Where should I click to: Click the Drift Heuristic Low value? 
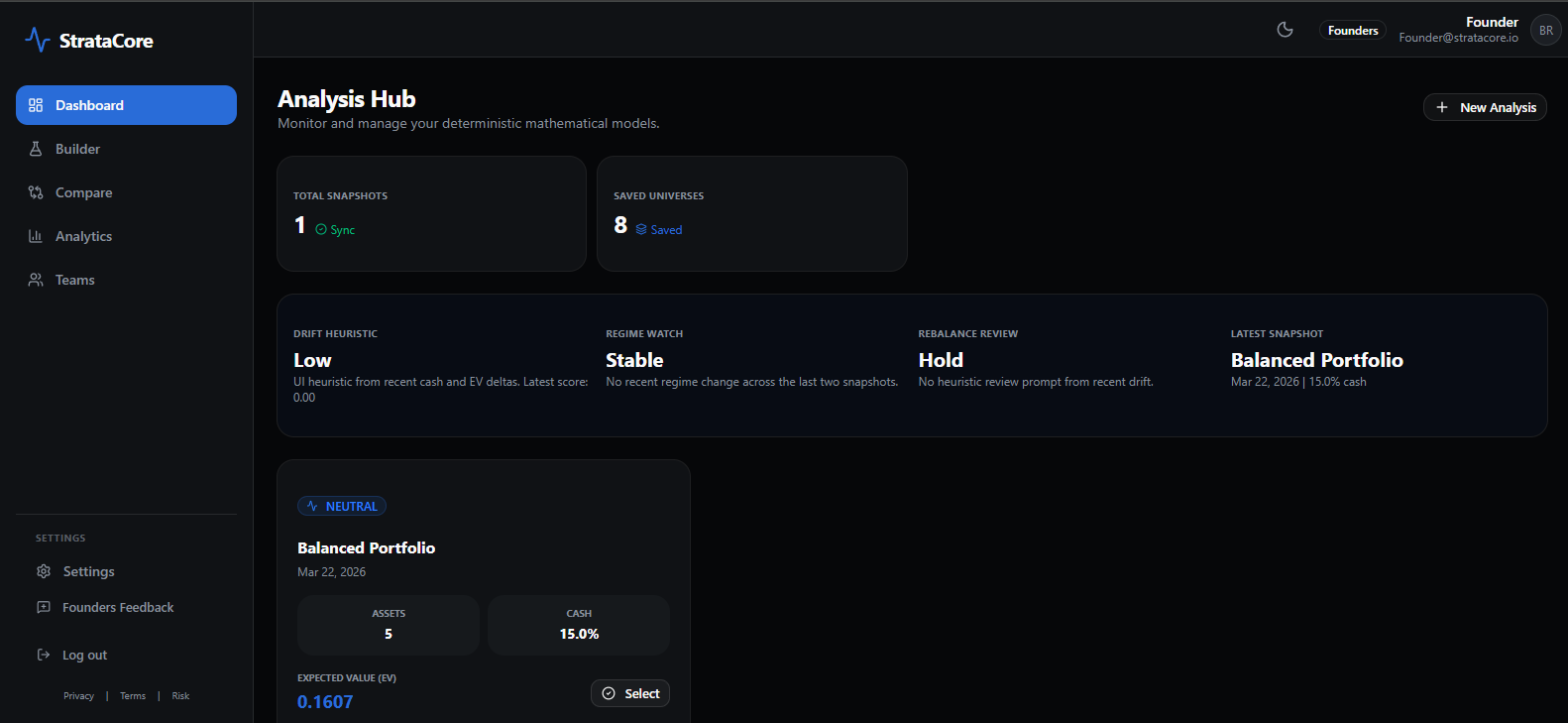pos(312,360)
